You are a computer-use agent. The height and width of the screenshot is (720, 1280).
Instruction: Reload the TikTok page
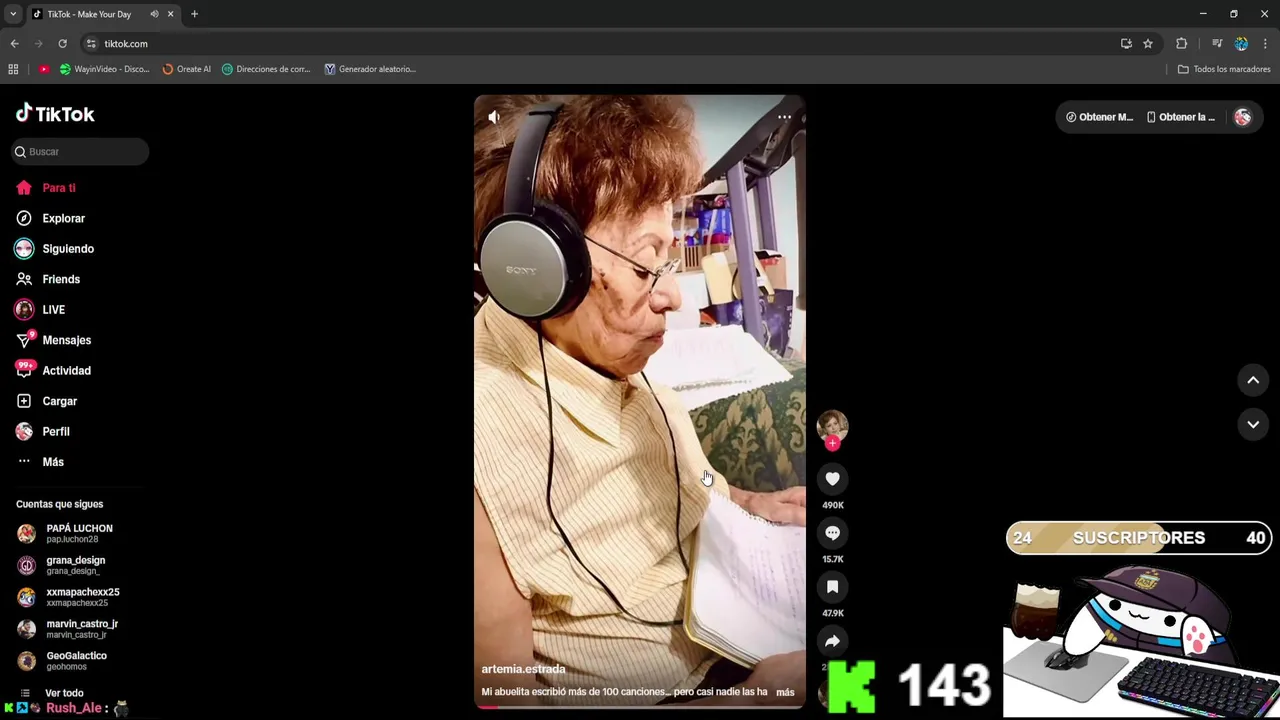tap(62, 44)
